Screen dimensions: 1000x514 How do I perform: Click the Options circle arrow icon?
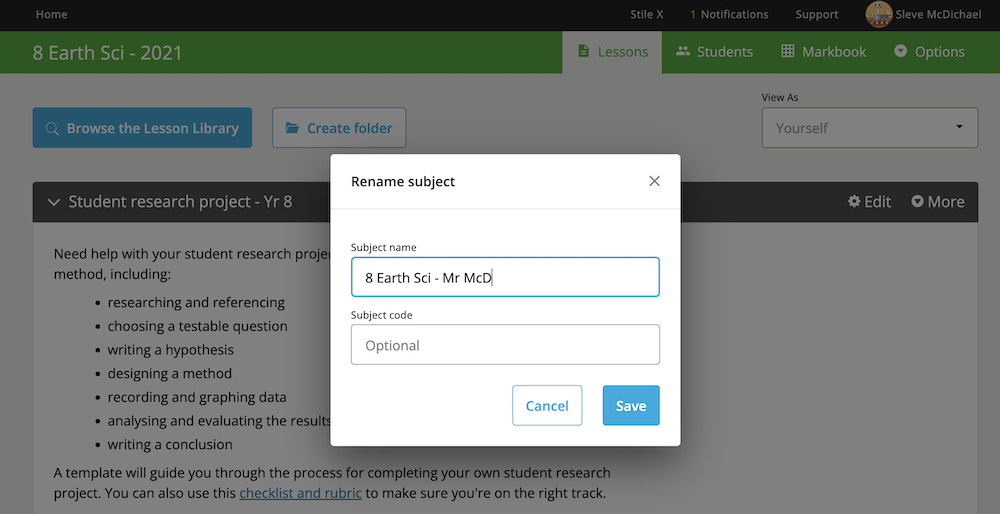click(901, 51)
